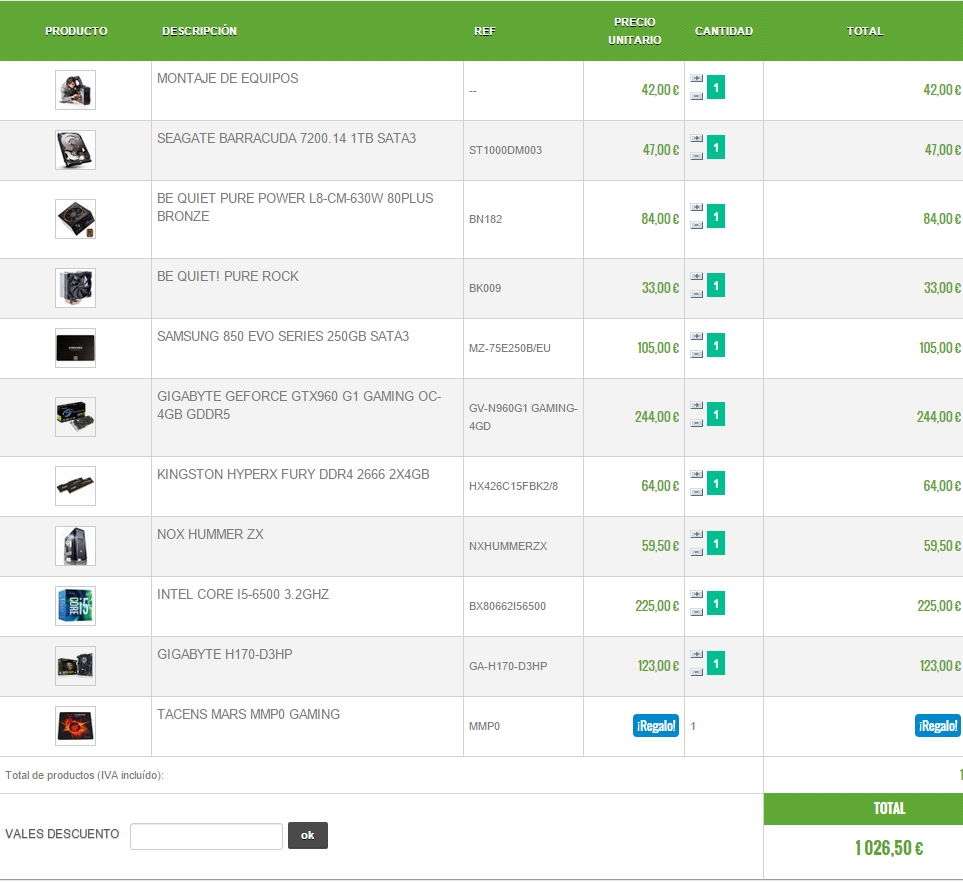
Task: Open NOX HUMMER ZX description link
Action: point(210,534)
